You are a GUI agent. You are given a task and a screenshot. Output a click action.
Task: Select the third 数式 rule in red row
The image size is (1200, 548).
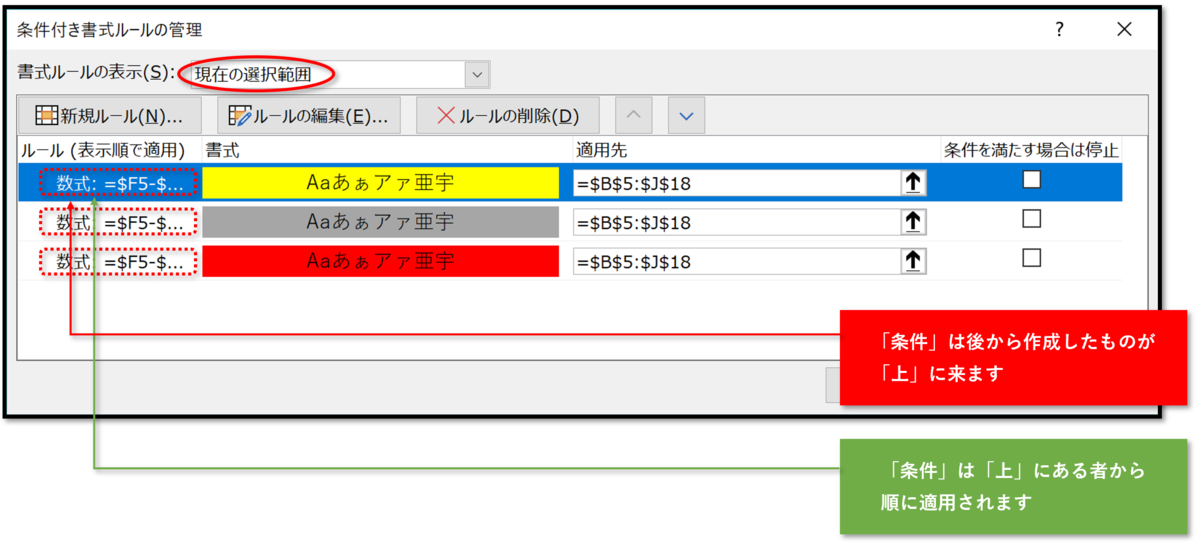pos(120,261)
